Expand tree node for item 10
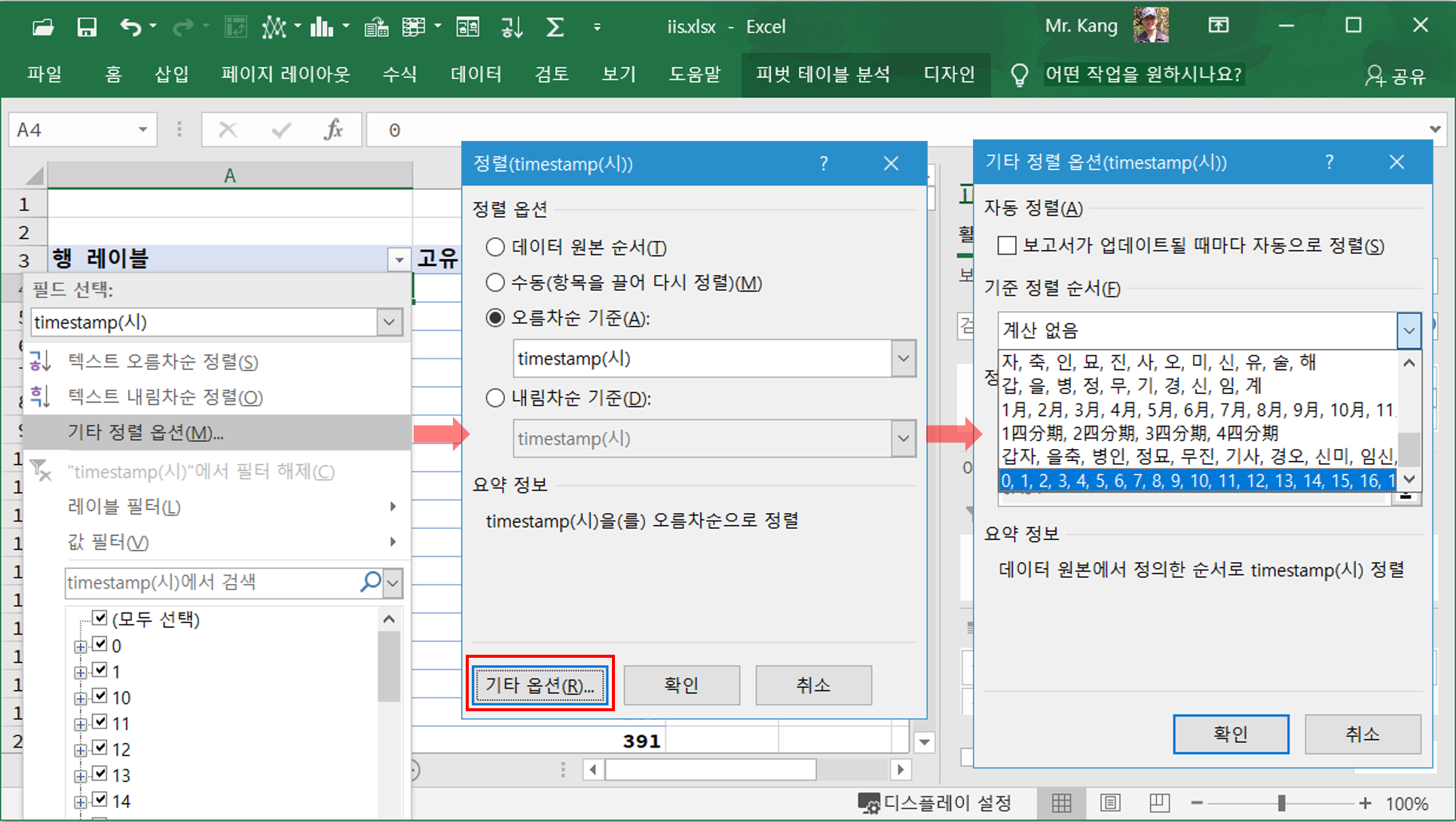The width and height of the screenshot is (1456, 822). click(80, 698)
